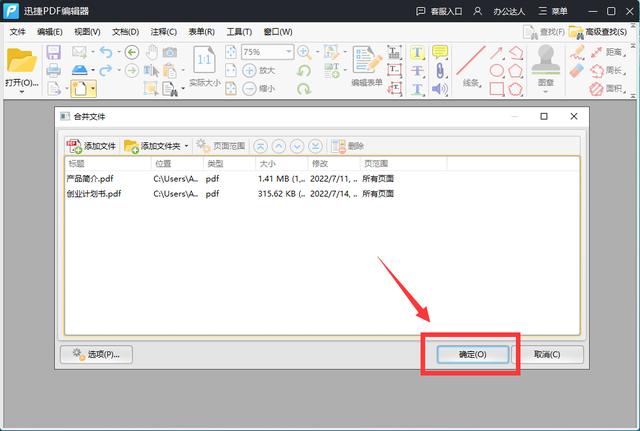640x431 pixels.
Task: Click the 取消(C) cancel button
Action: (546, 354)
